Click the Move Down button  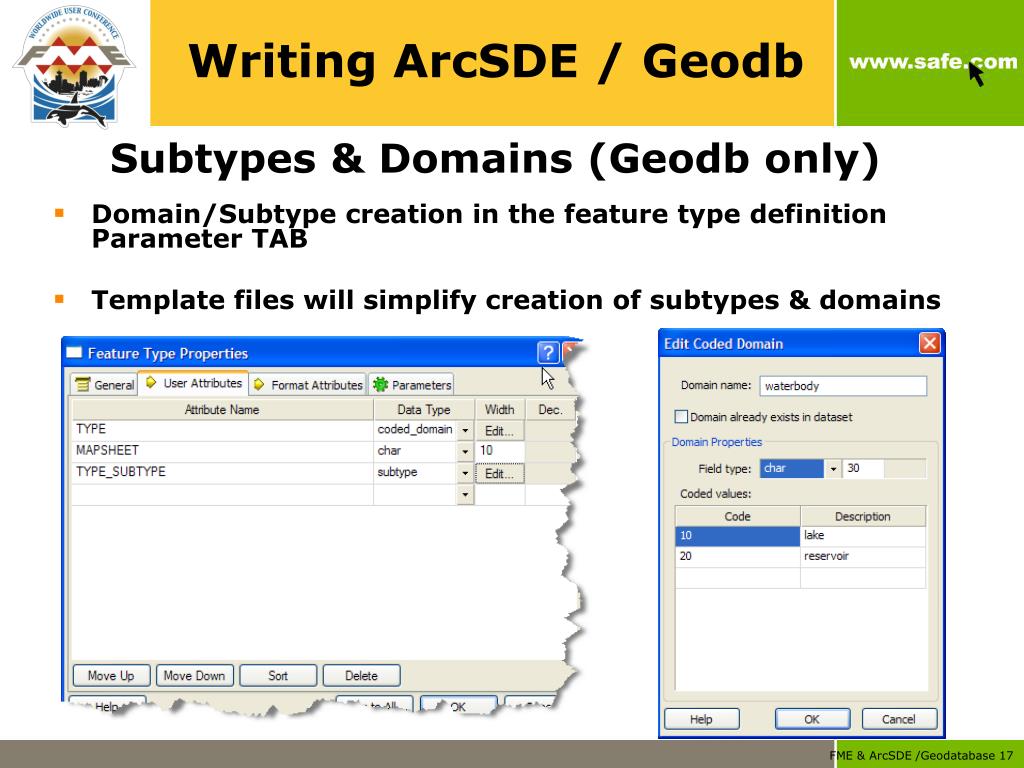point(194,675)
